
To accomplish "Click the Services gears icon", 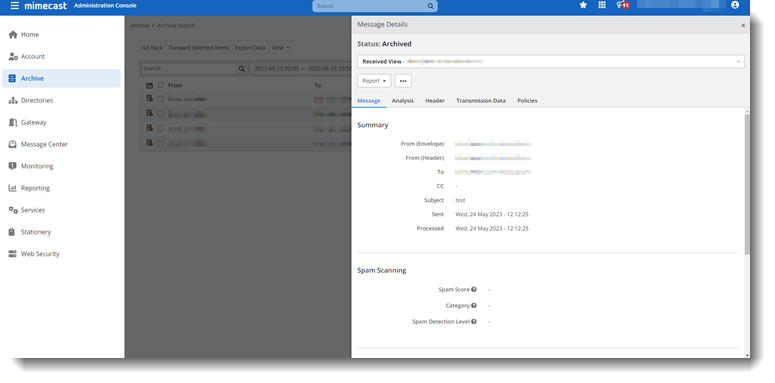I will pyautogui.click(x=13, y=210).
